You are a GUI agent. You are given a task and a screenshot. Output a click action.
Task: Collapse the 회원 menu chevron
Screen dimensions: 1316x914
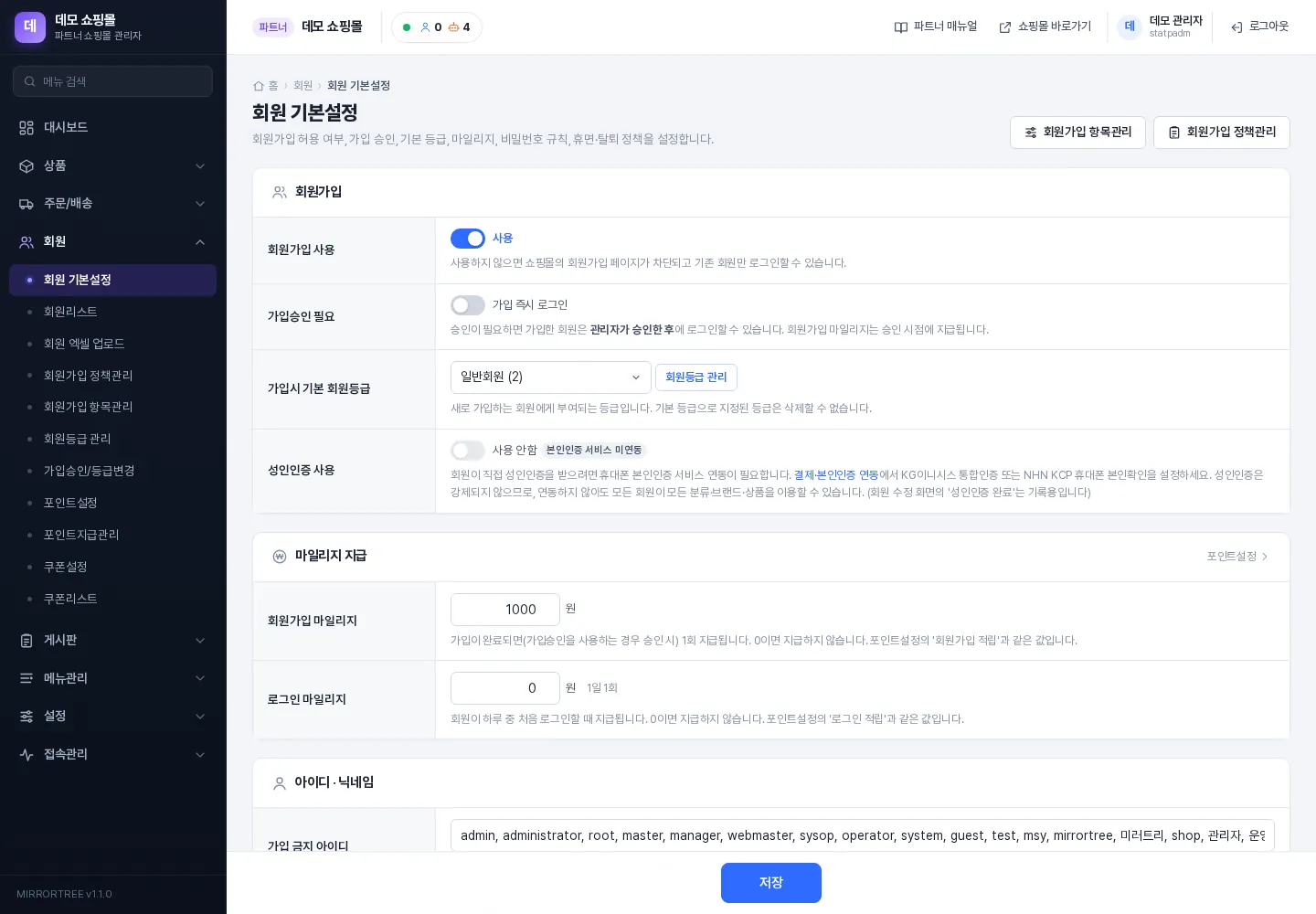pyautogui.click(x=200, y=242)
